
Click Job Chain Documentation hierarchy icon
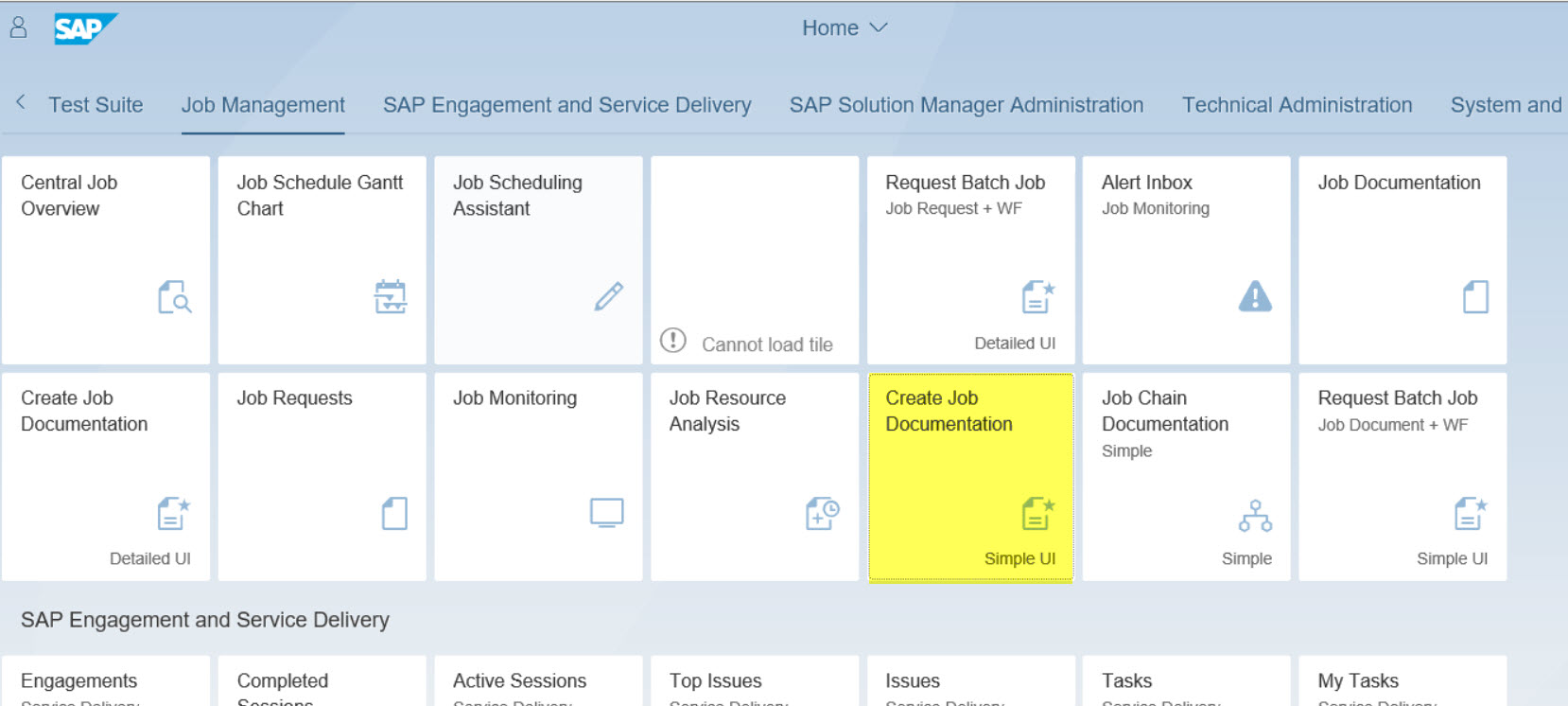pos(1255,516)
